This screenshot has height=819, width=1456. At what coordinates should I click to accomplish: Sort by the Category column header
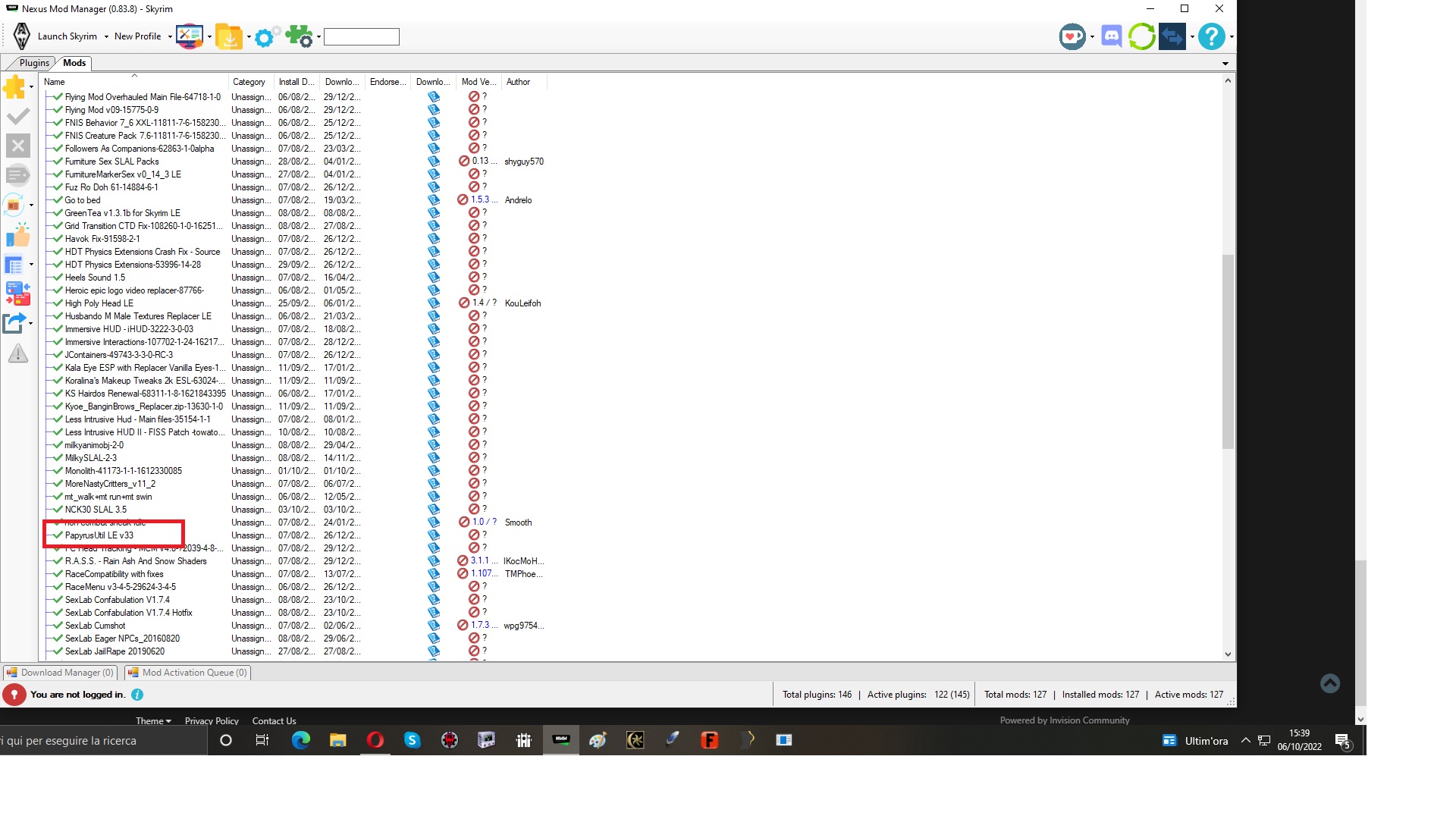pos(251,82)
